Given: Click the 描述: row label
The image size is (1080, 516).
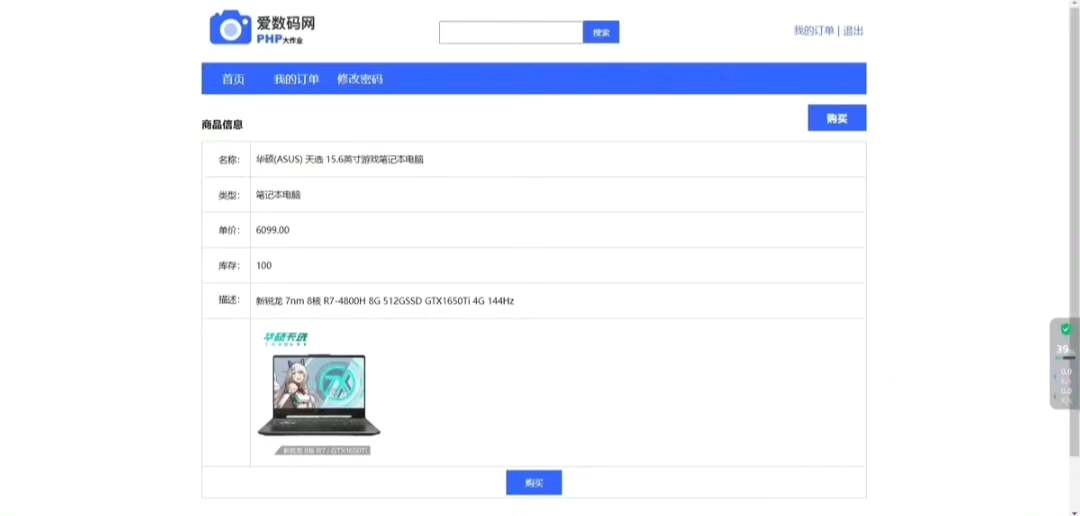Looking at the screenshot, I should tap(229, 300).
